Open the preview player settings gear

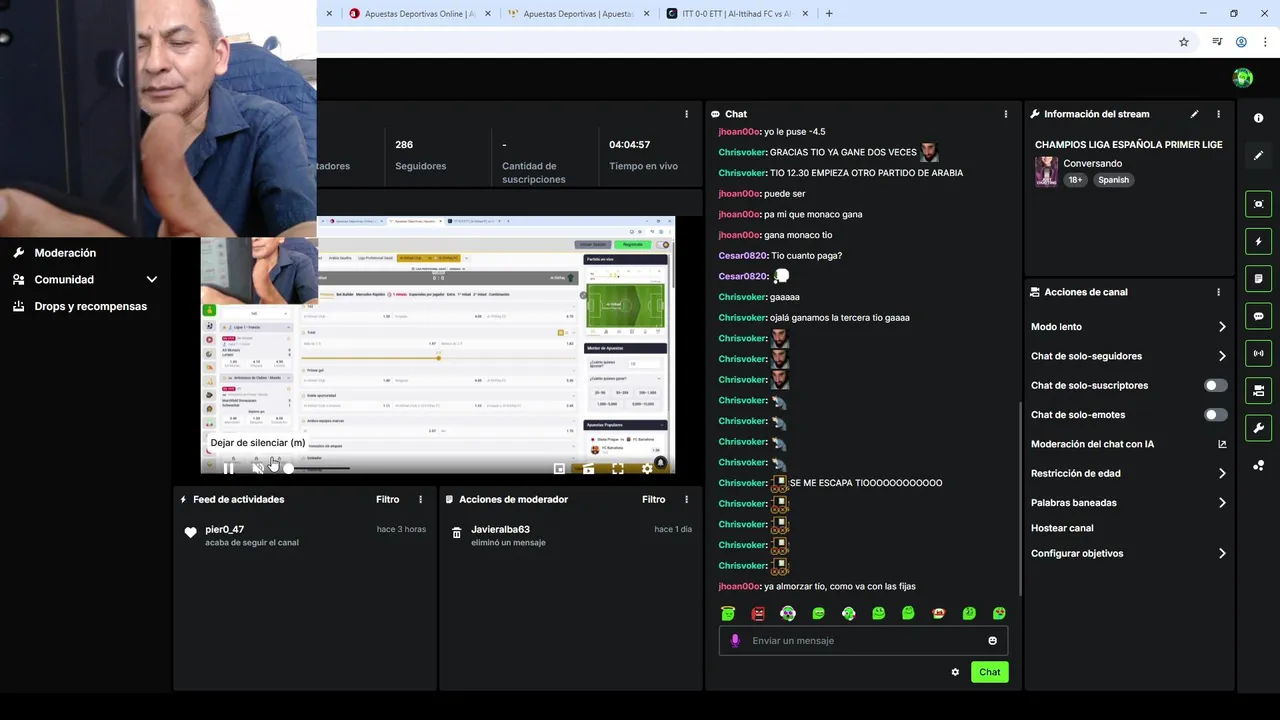click(647, 468)
